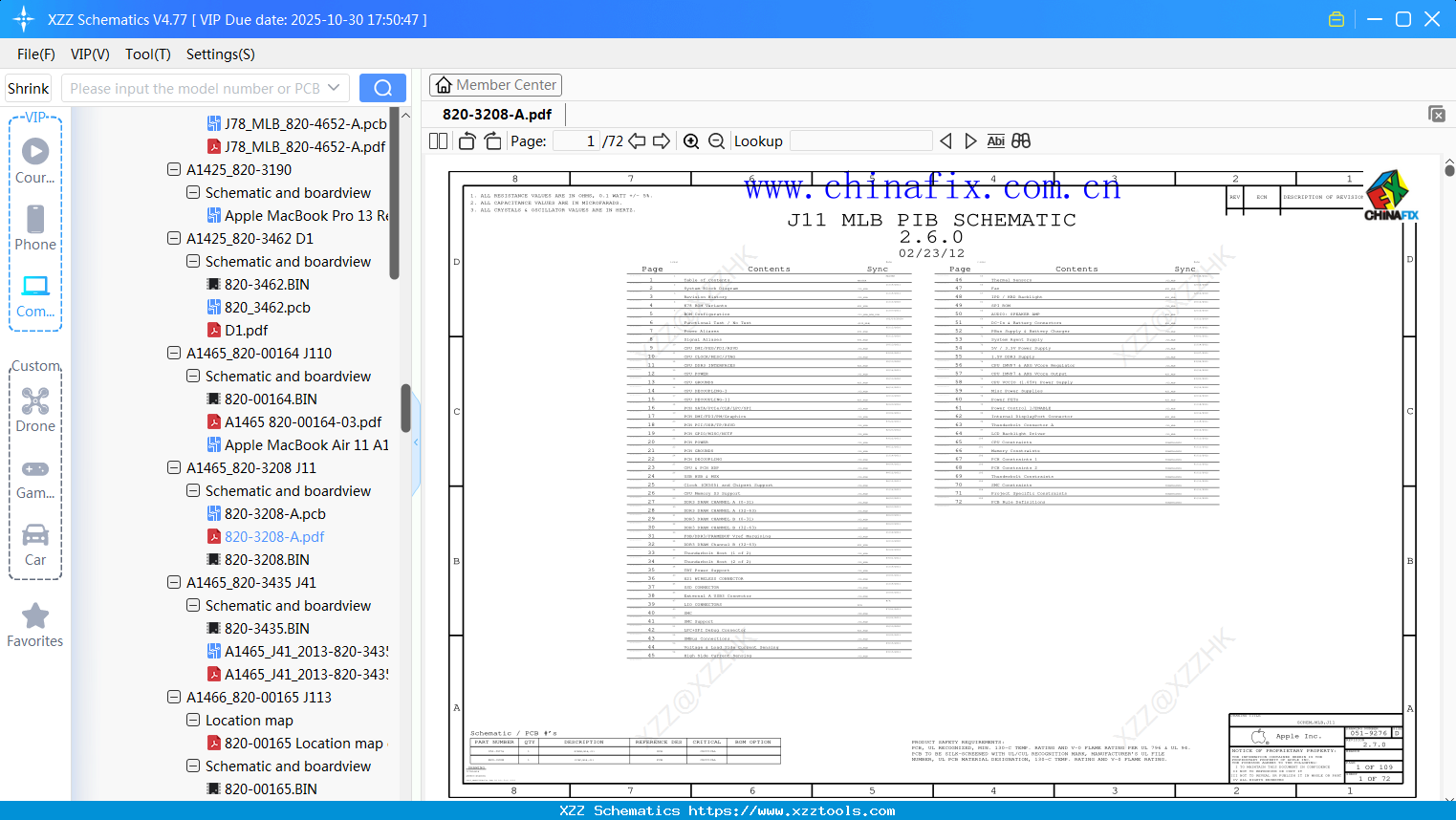Screen dimensions: 1456x820
Task: Open the VIP(V) menu
Action: pyautogui.click(x=90, y=54)
